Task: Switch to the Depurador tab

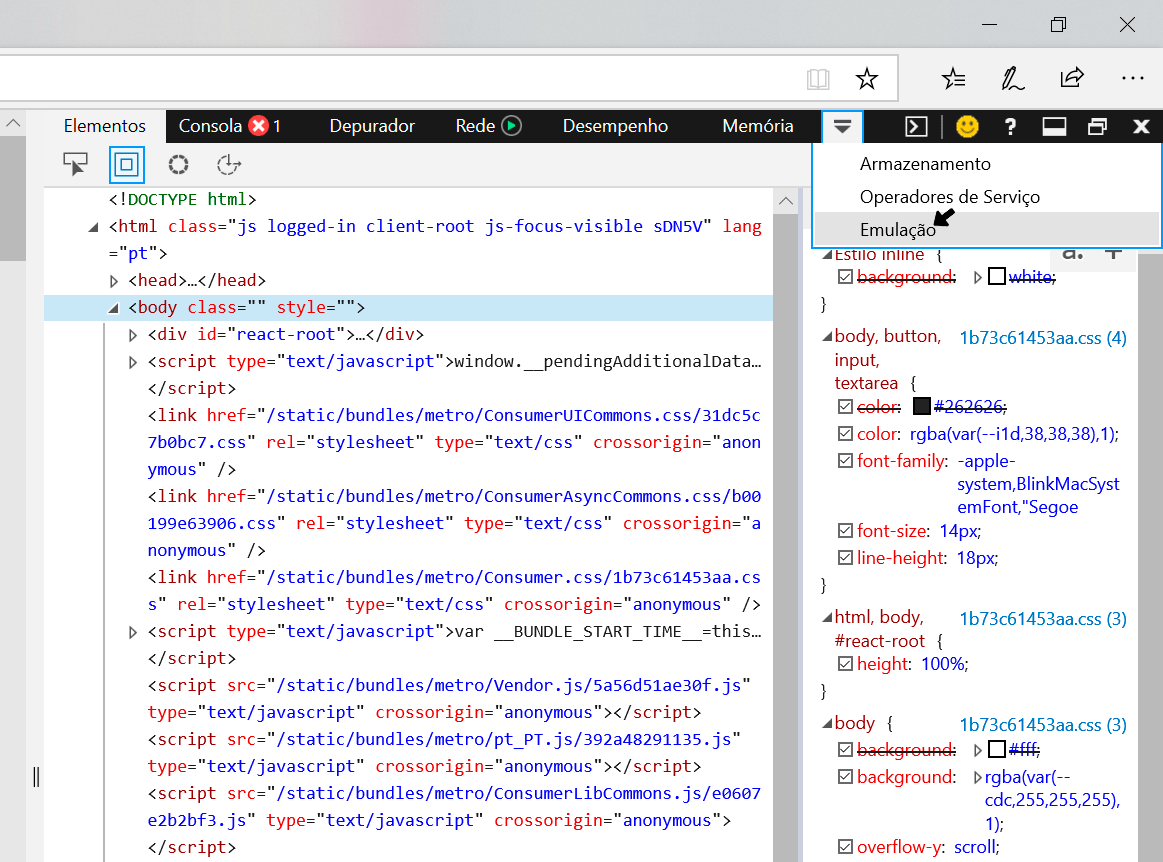Action: coord(372,126)
